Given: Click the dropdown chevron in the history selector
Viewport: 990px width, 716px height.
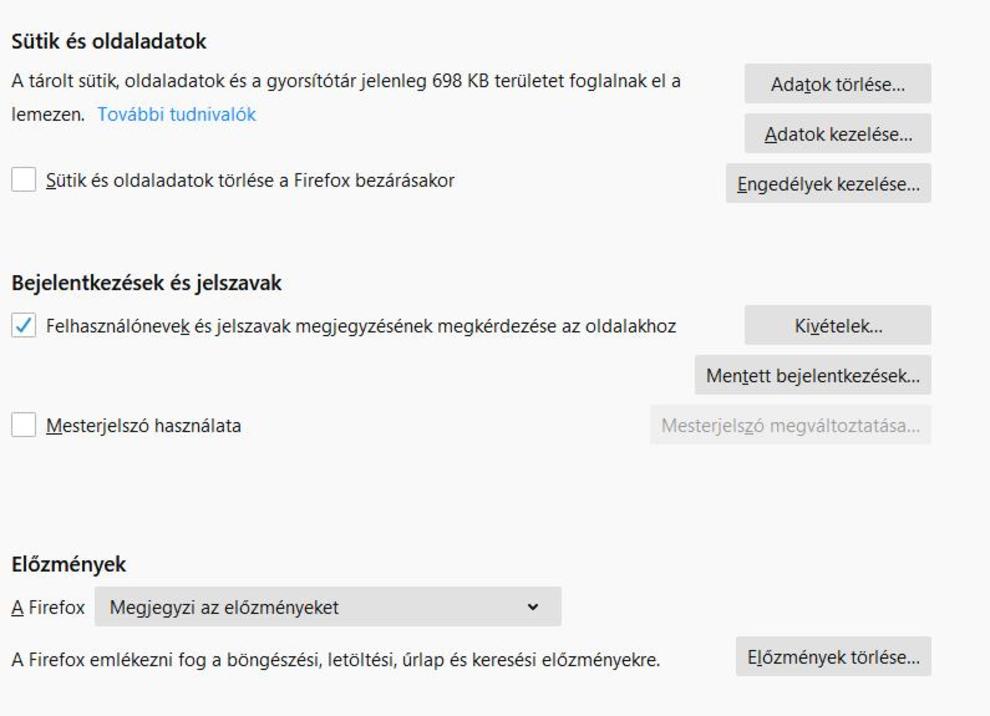Looking at the screenshot, I should (x=532, y=607).
